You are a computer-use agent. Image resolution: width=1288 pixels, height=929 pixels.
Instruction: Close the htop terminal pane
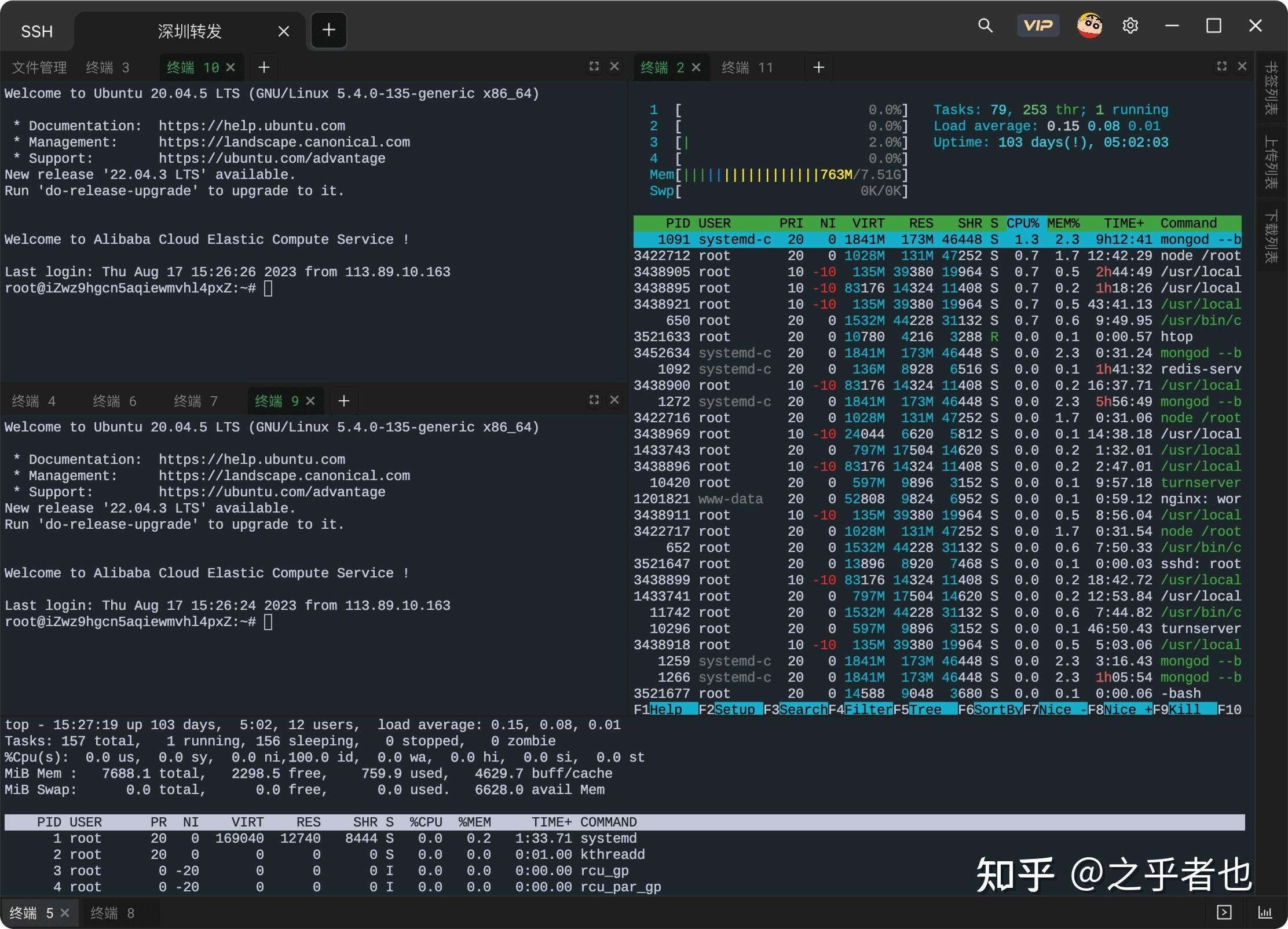coord(1242,67)
